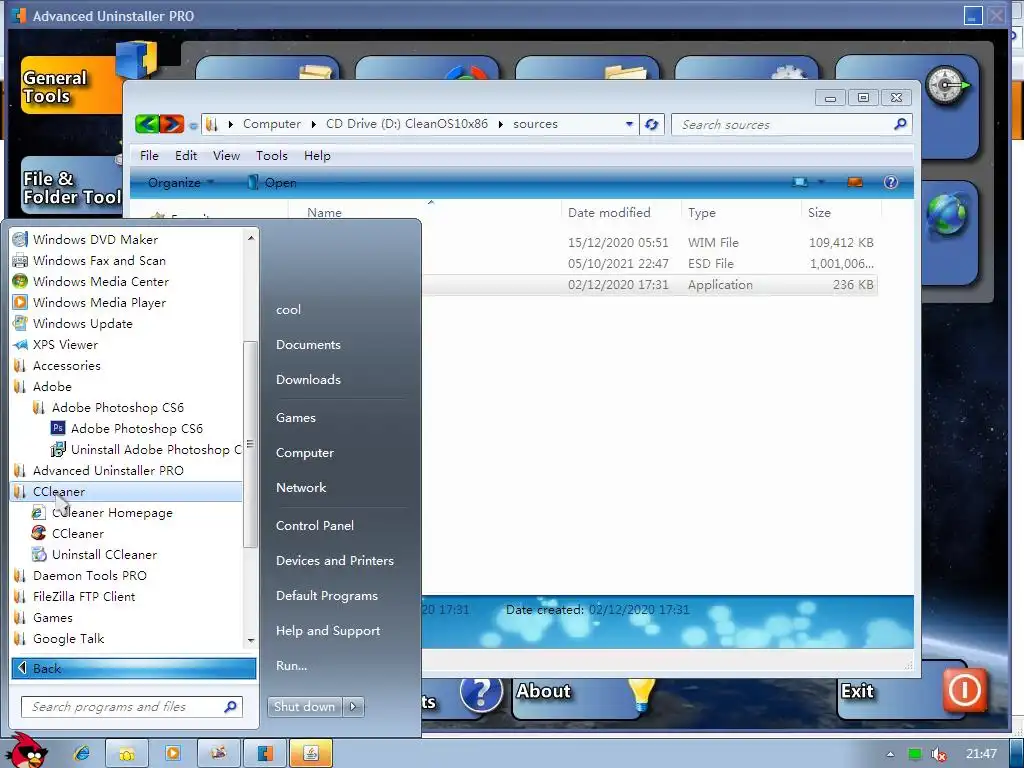Click the globe icon in Advanced Uninstaller
Screen dimensions: 1024x768
coord(946,214)
